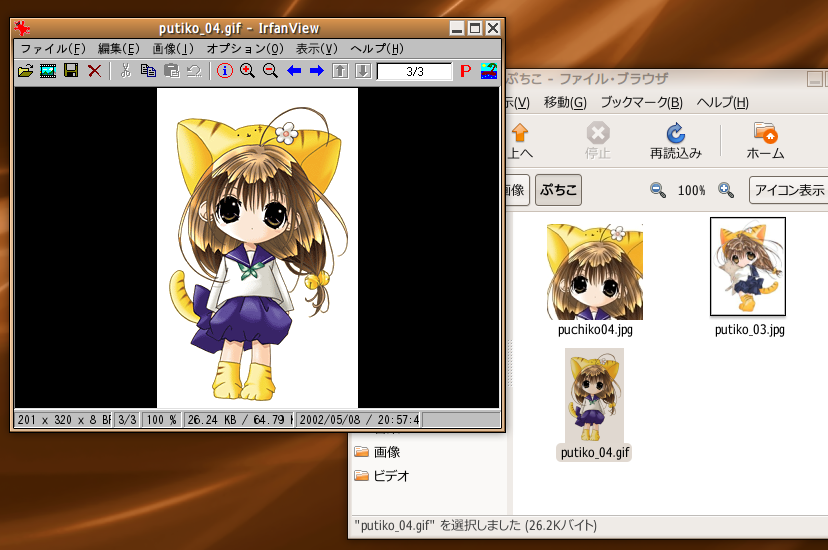The width and height of the screenshot is (828, 550).
Task: Click the Save floppy disk icon
Action: coord(71,71)
